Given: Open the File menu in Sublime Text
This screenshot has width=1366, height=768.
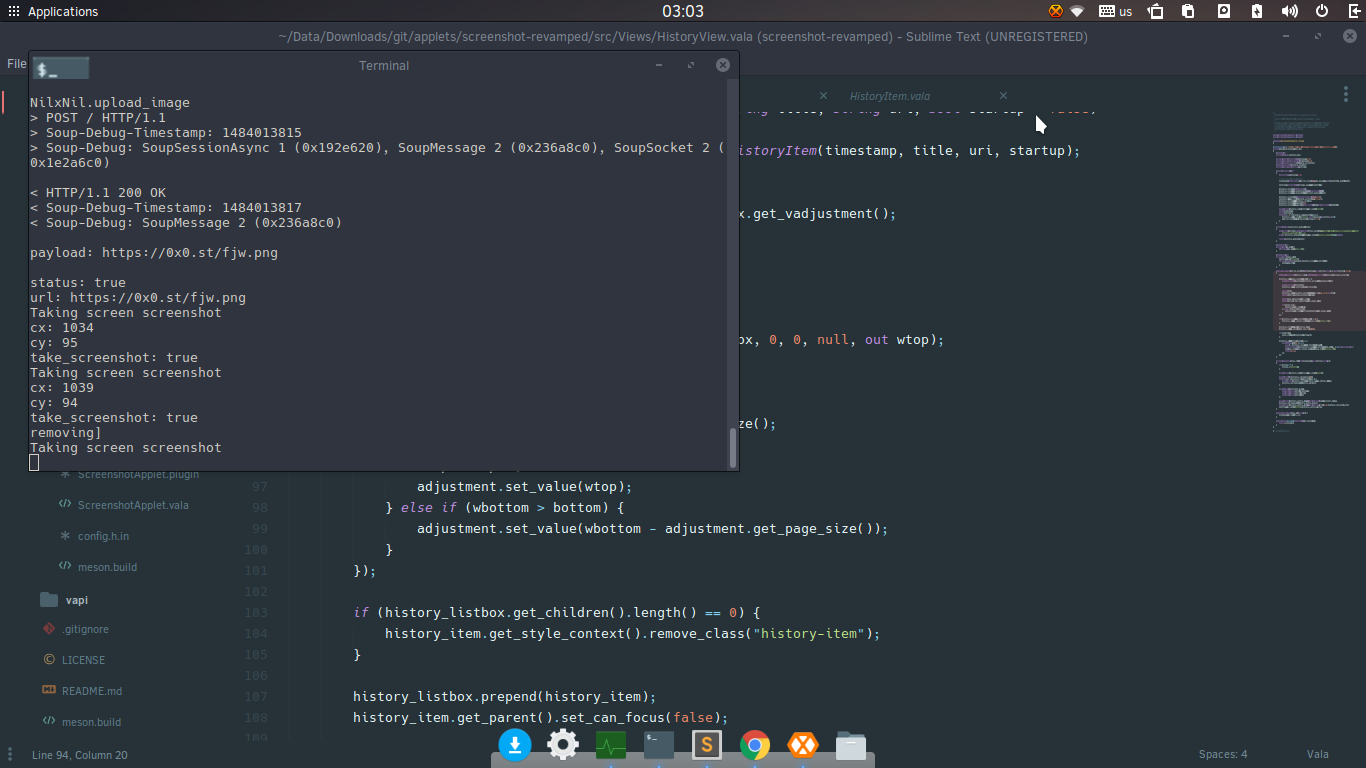Looking at the screenshot, I should tap(16, 63).
